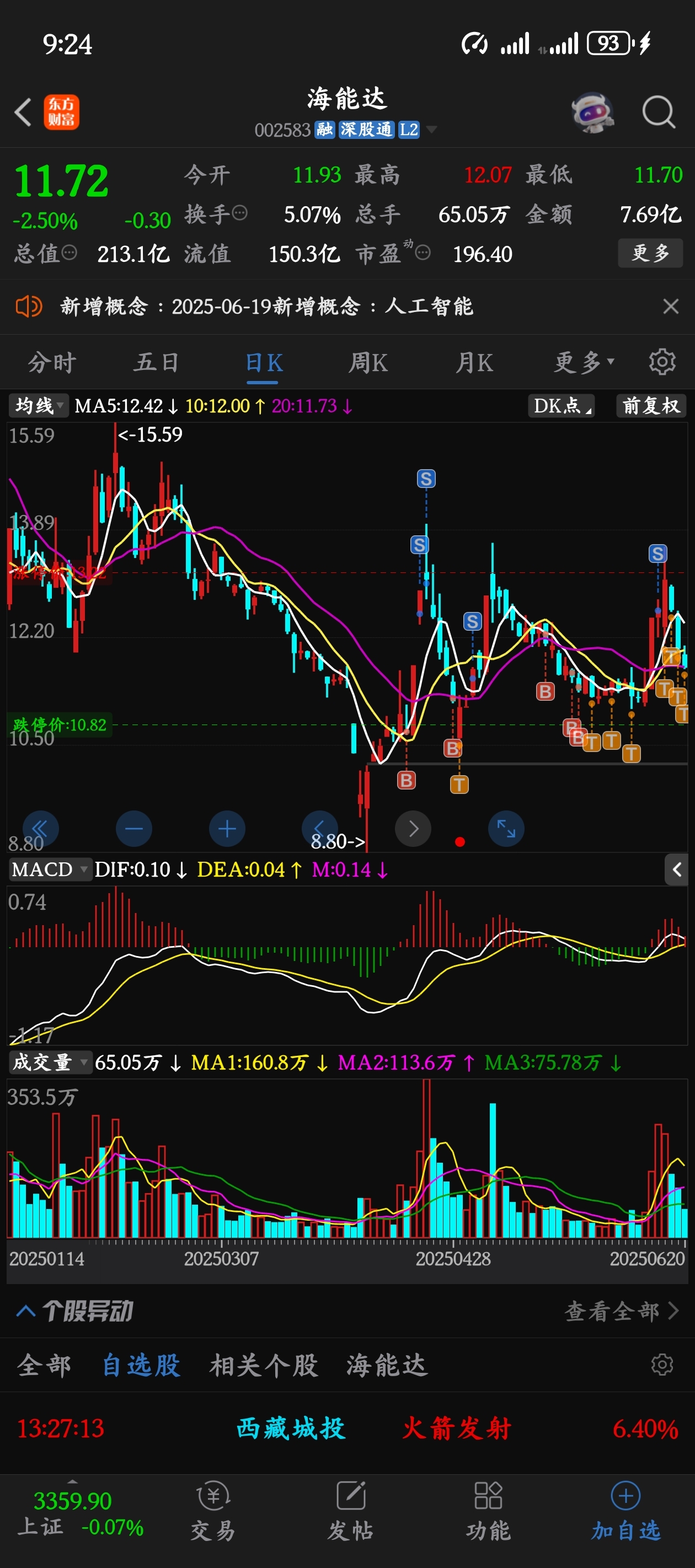Switch to 分时 tab
The height and width of the screenshot is (1568, 695).
(x=52, y=362)
